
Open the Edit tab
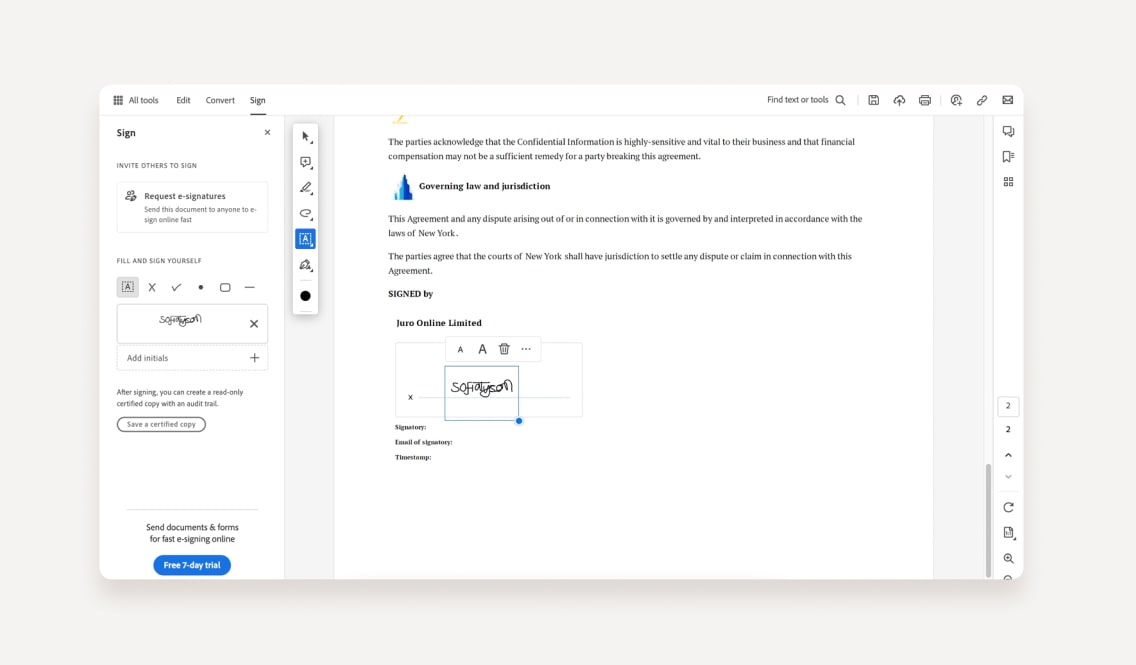pos(183,100)
